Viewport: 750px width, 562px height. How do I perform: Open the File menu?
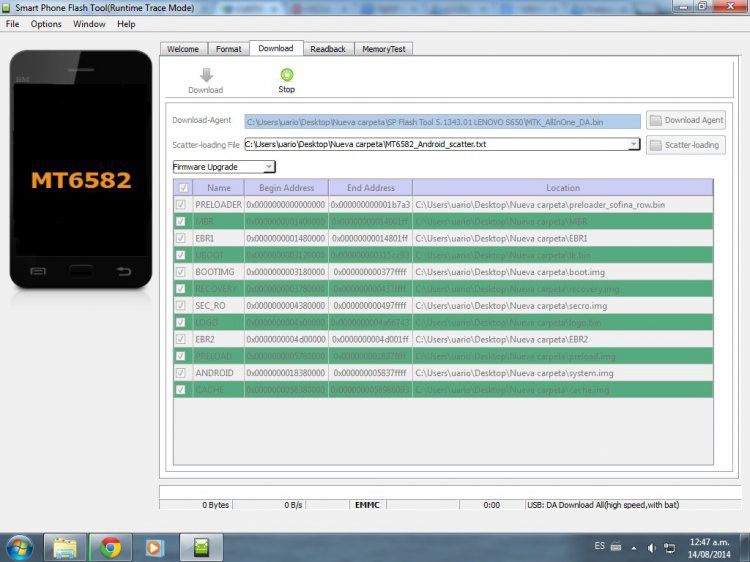12,24
